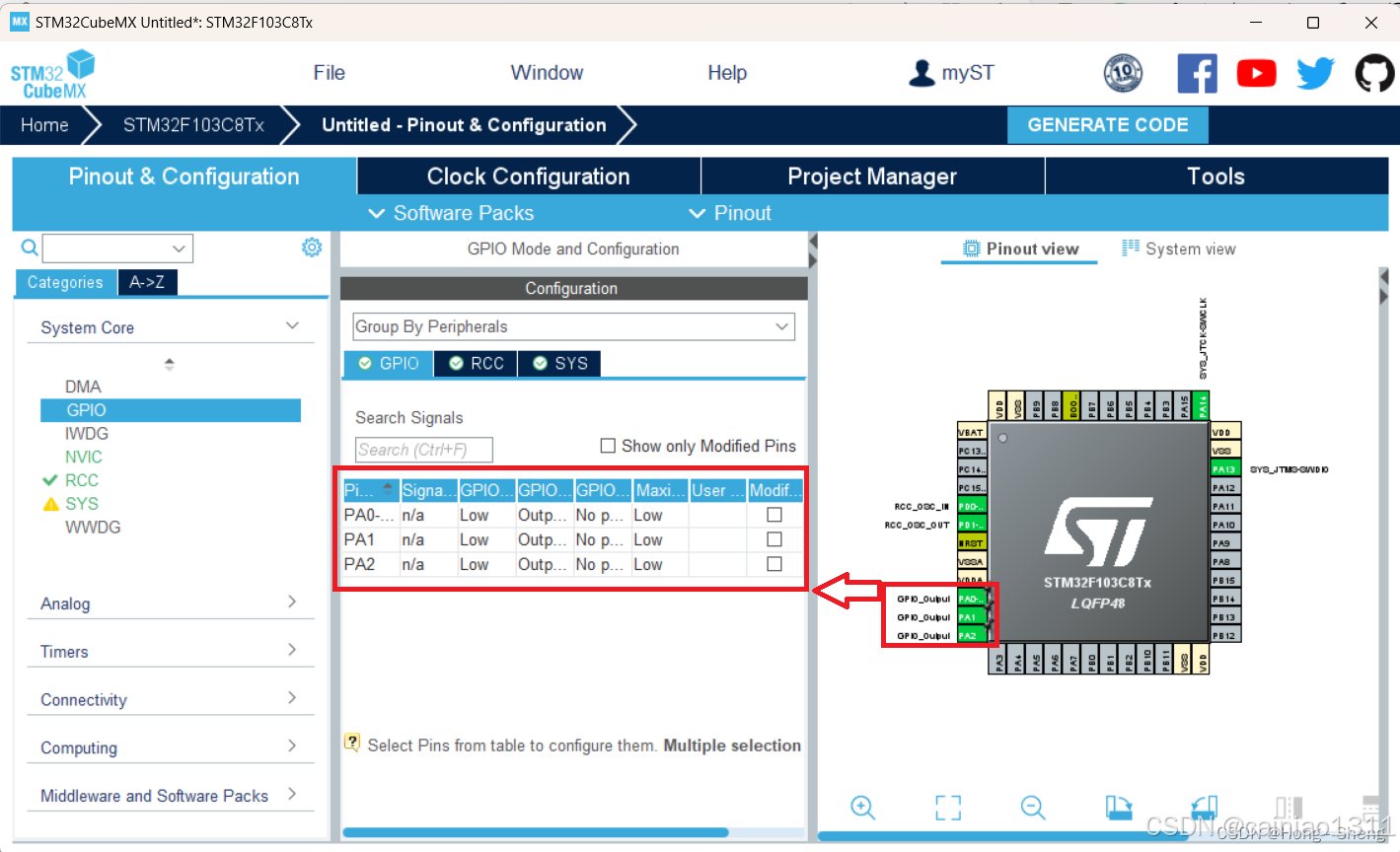Open the Software Packs dropdown
Screen dimensions: 1400x852
451,213
